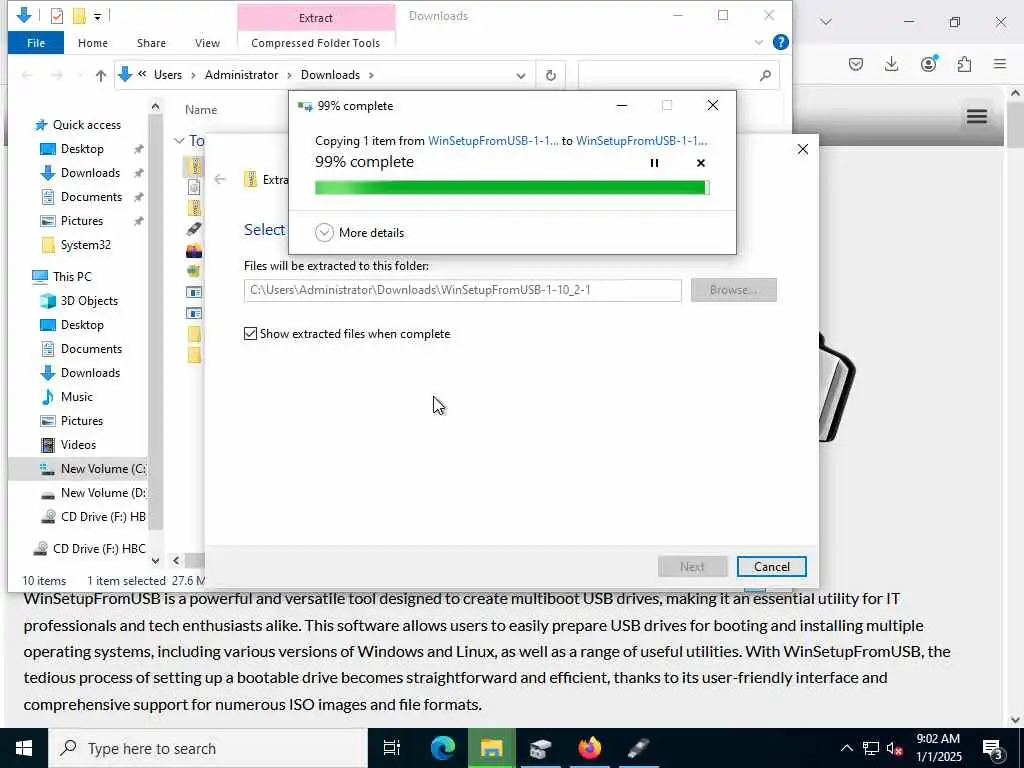Screen dimensions: 1024x768
Task: Open the System32 folder shortcut
Action: pyautogui.click(x=85, y=245)
